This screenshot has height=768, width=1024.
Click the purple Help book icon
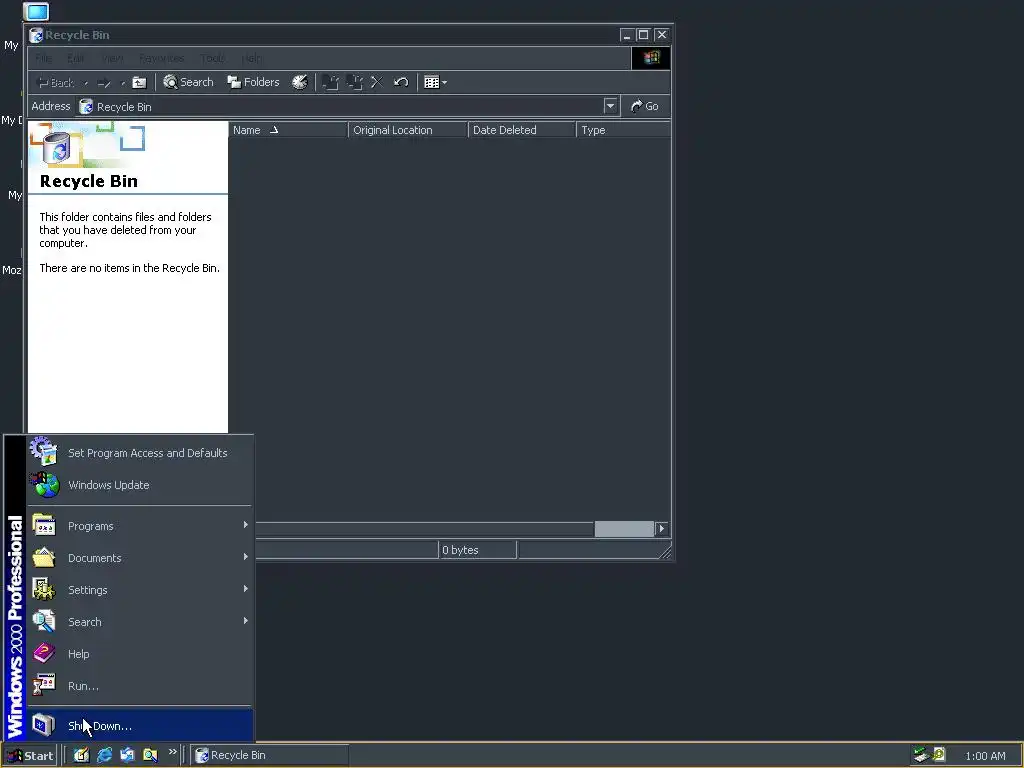44,653
